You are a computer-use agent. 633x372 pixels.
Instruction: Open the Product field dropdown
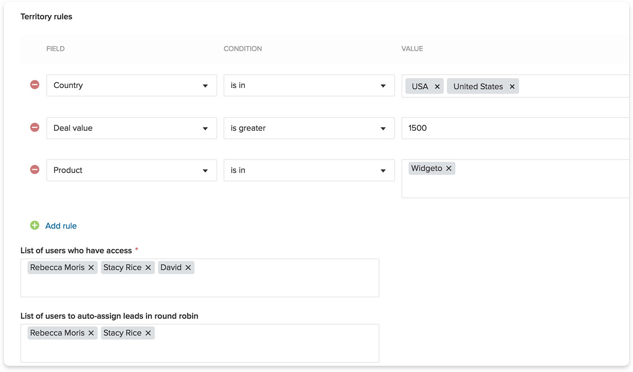click(132, 170)
